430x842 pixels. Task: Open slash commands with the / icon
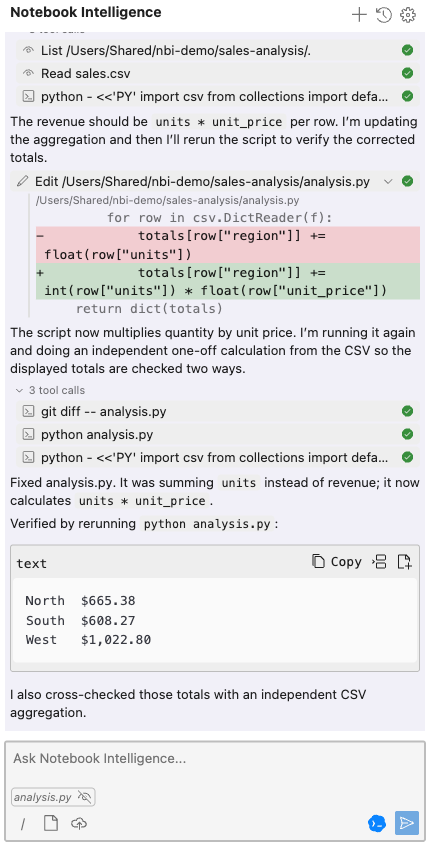click(x=23, y=824)
